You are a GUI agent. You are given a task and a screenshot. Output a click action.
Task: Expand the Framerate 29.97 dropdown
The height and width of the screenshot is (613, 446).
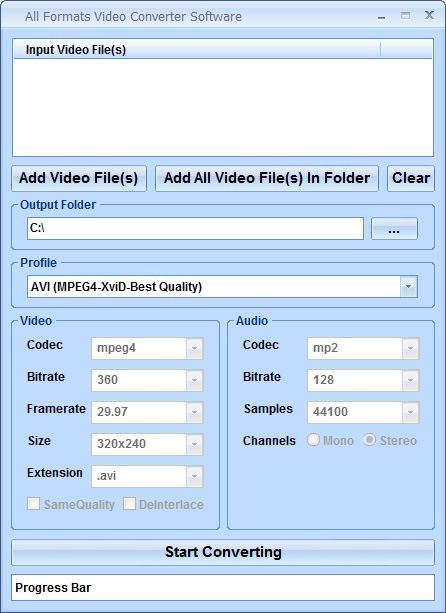point(194,412)
